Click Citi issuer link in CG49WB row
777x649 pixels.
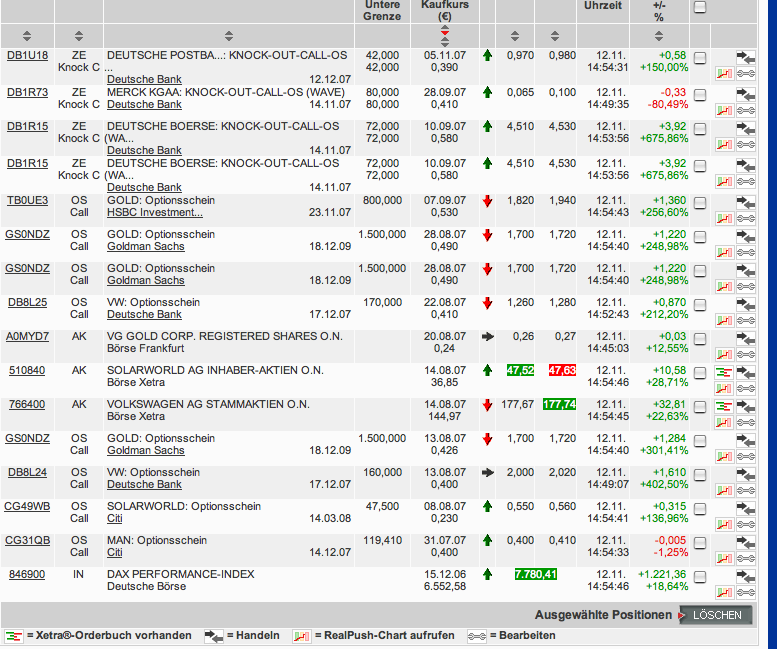[114, 518]
